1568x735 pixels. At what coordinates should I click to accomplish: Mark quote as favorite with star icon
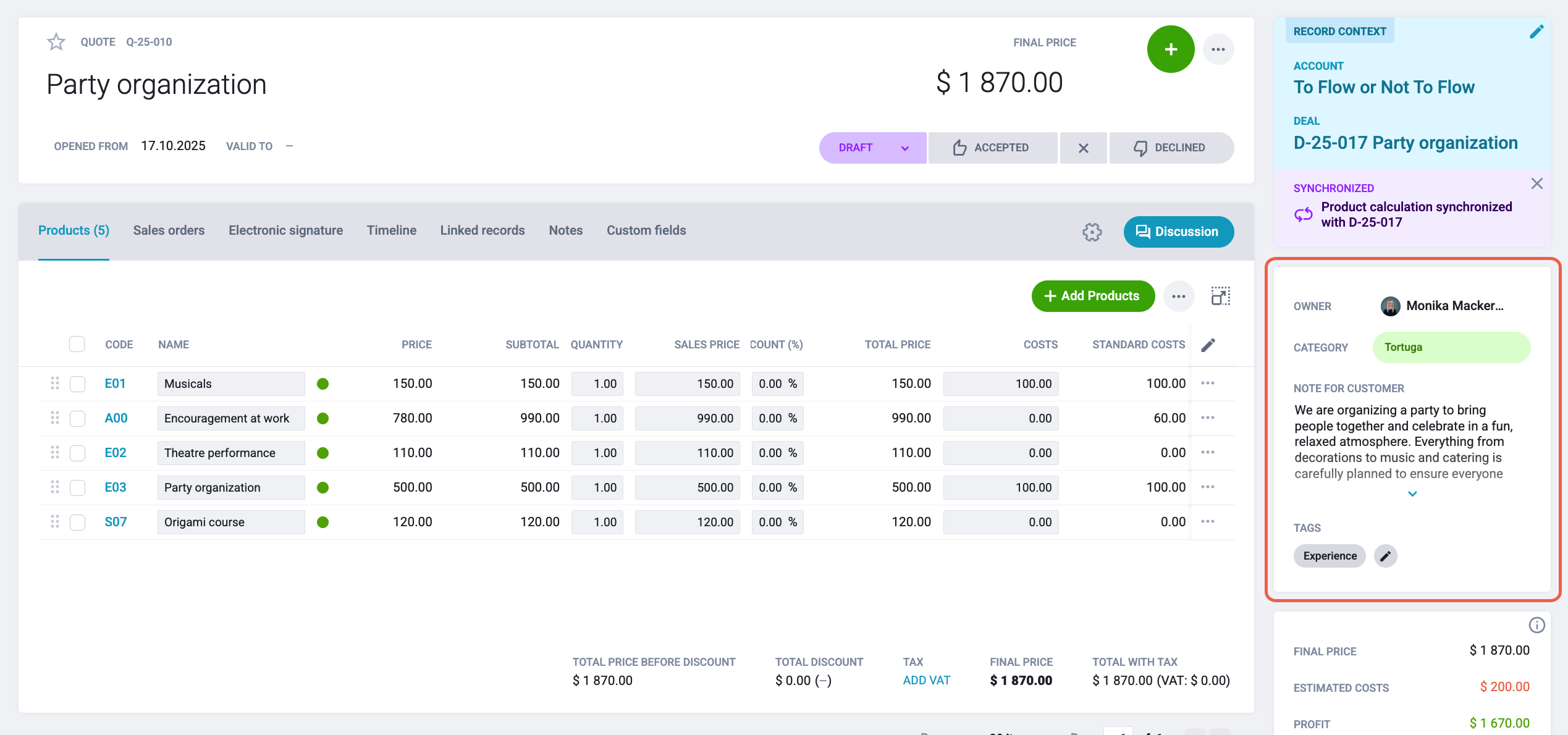click(56, 42)
